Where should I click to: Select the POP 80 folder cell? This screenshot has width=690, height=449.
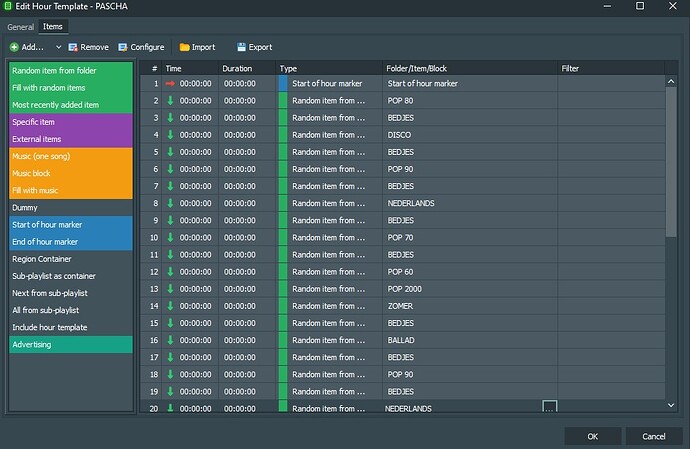click(470, 100)
